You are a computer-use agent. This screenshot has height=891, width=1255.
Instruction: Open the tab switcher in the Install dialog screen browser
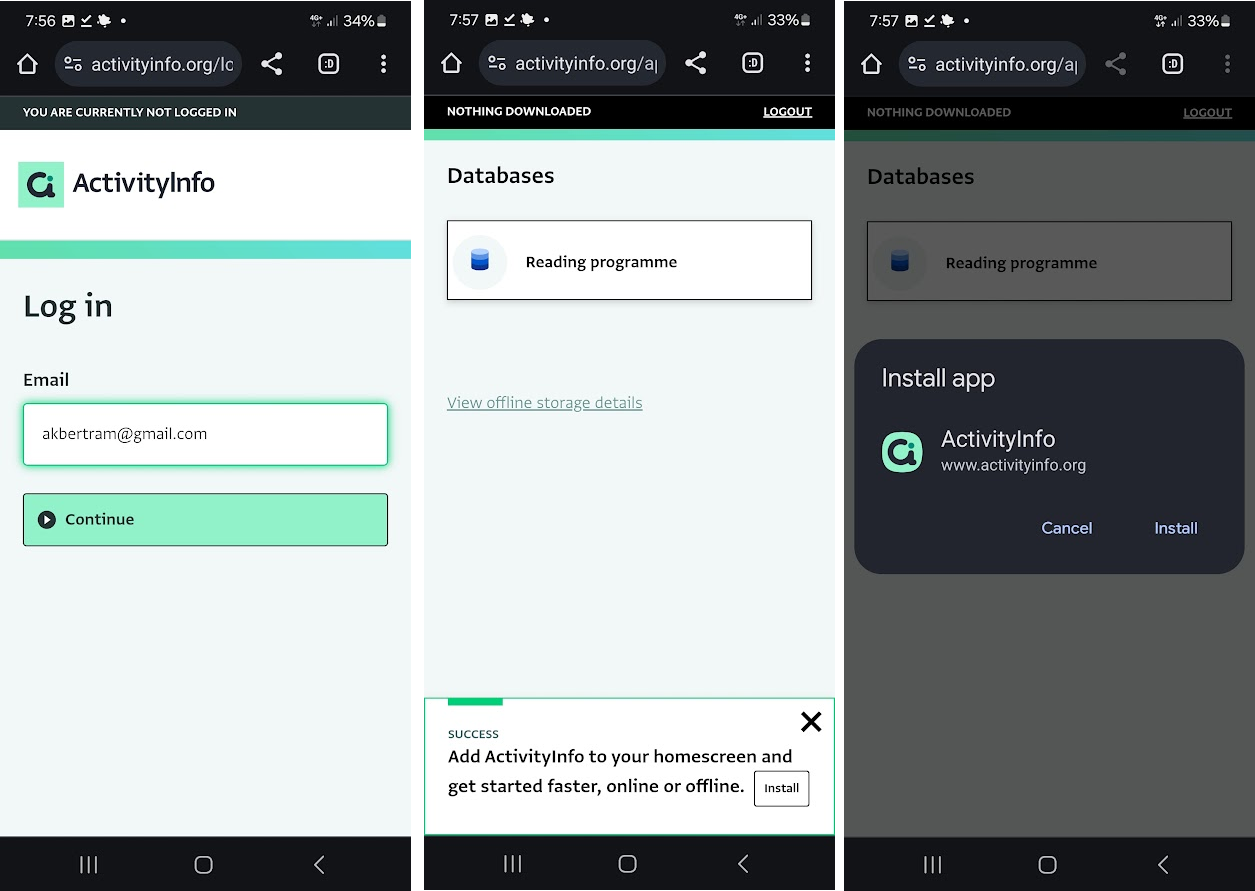click(x=1172, y=64)
